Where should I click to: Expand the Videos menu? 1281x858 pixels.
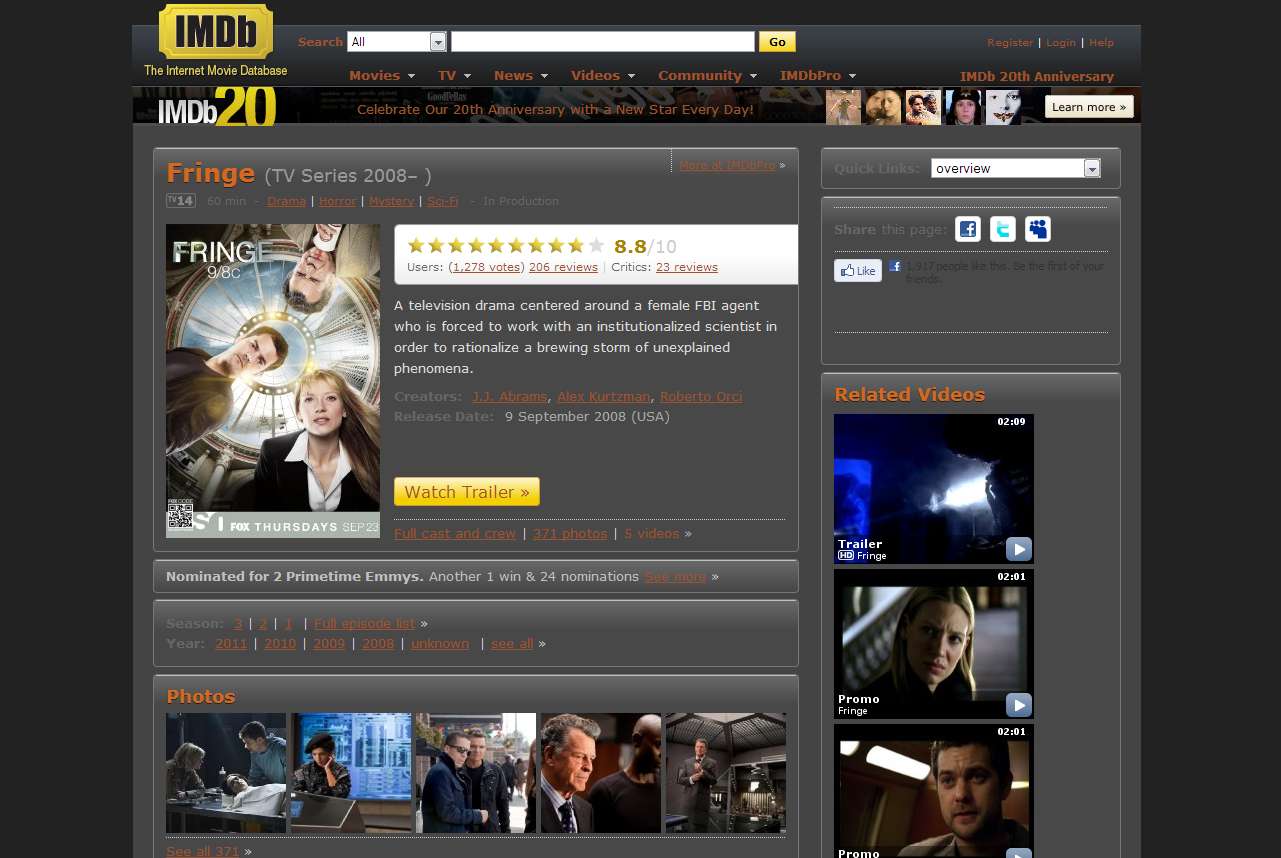[x=603, y=75]
